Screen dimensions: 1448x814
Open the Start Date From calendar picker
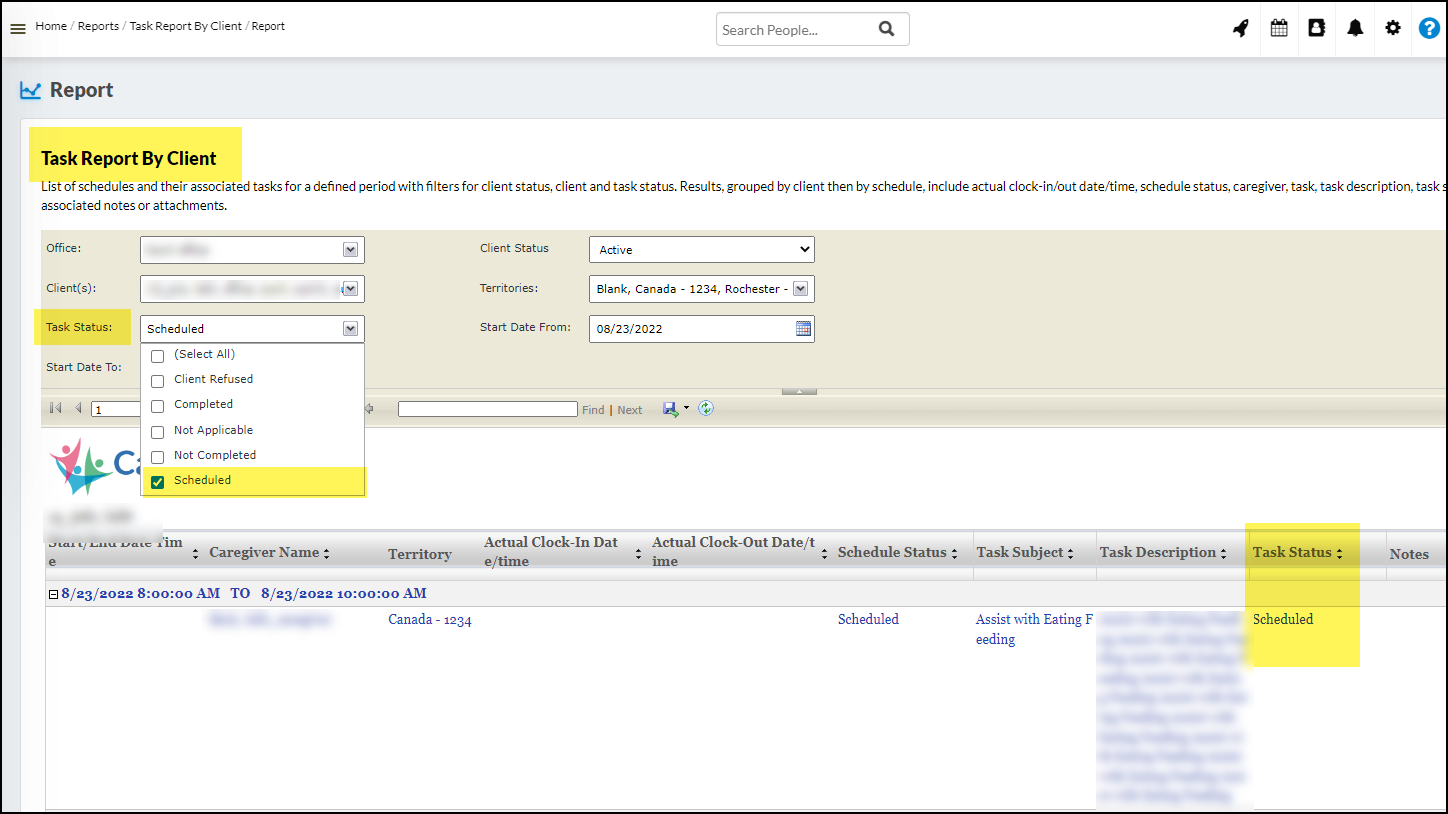[x=803, y=328]
